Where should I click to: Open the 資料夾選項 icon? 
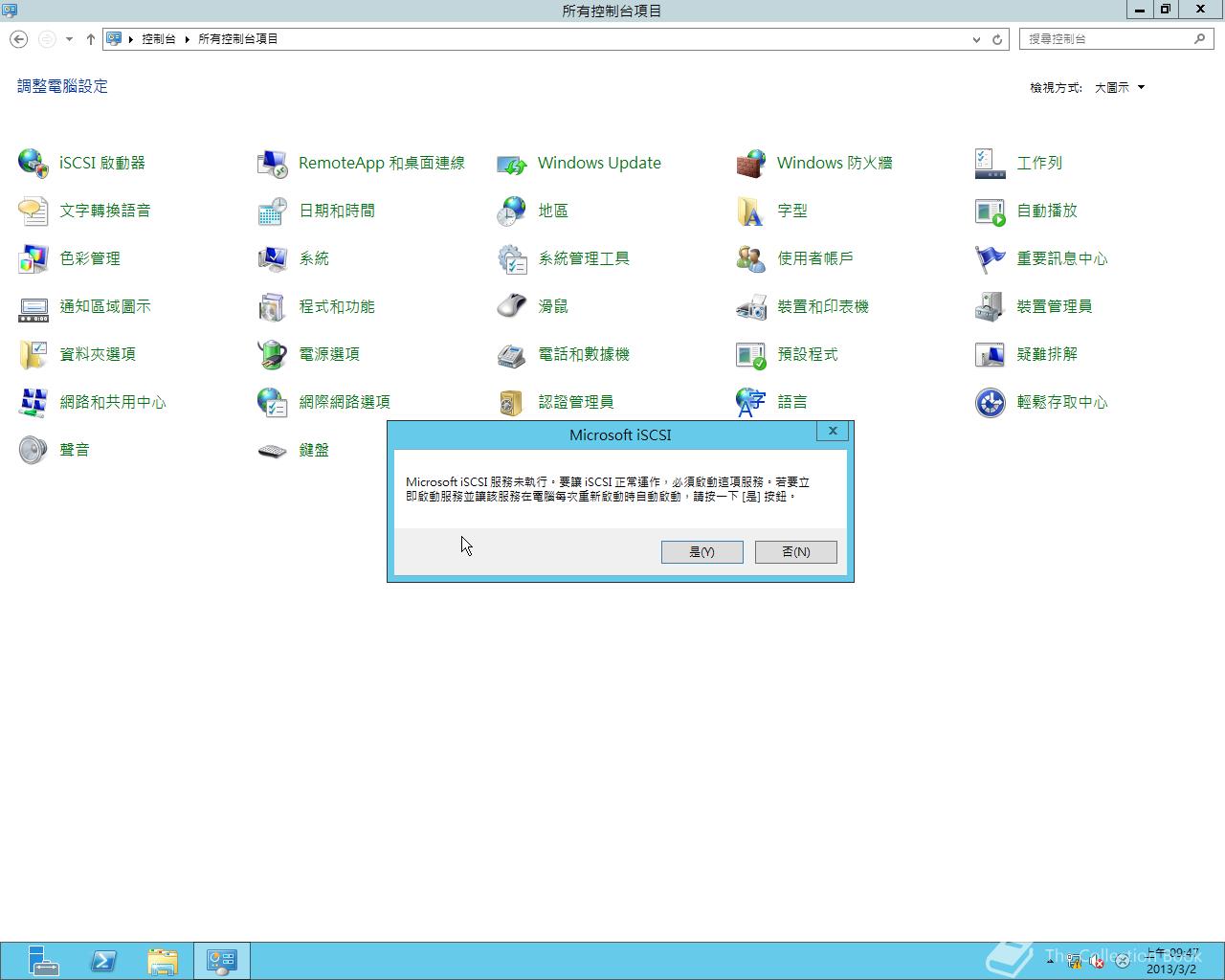33,354
